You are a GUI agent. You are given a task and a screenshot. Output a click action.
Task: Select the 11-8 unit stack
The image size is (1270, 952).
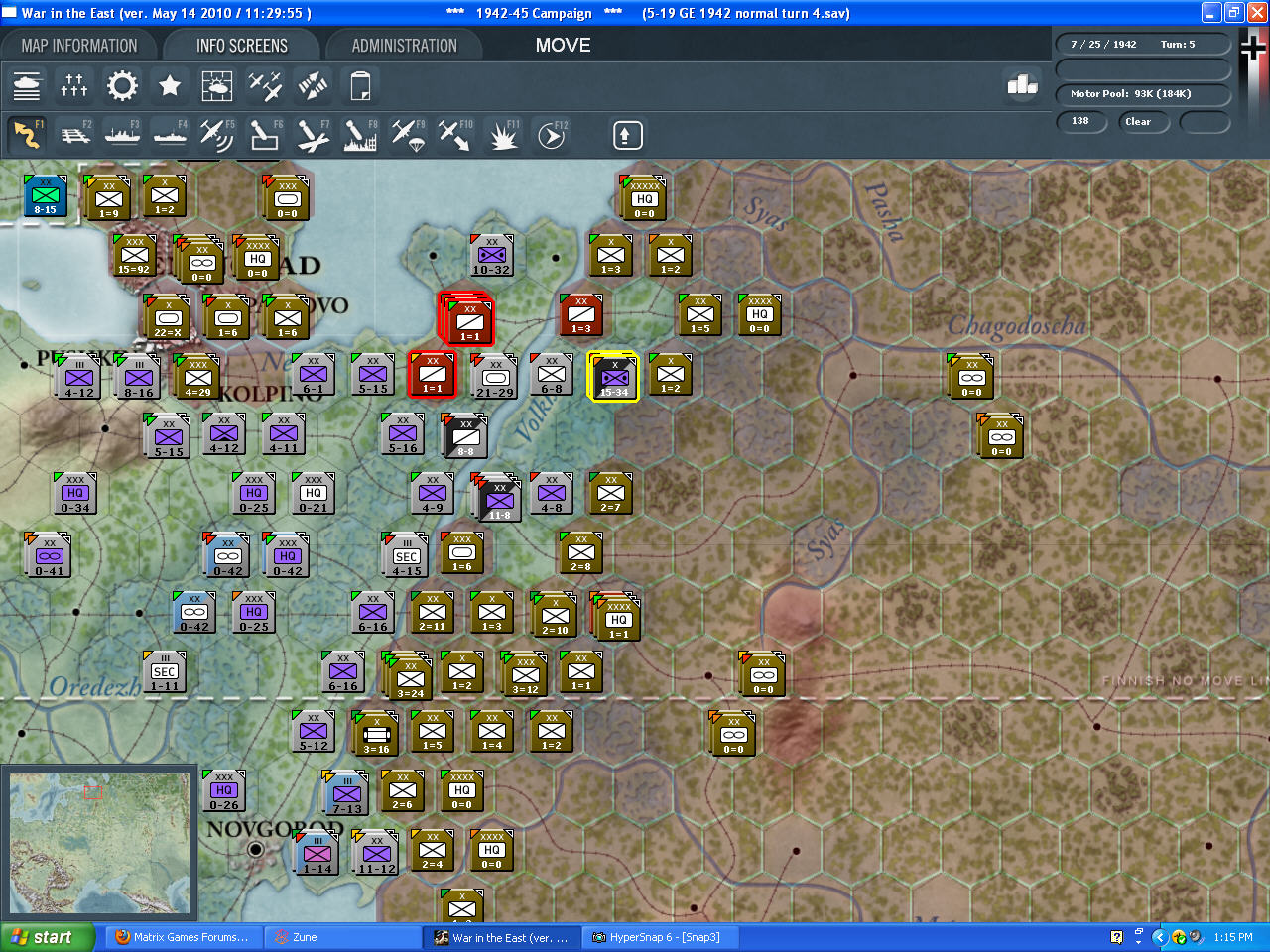(498, 498)
